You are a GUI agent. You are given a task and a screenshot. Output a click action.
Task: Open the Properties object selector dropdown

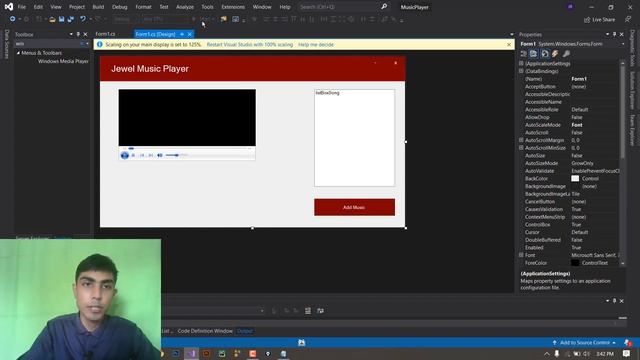point(623,44)
